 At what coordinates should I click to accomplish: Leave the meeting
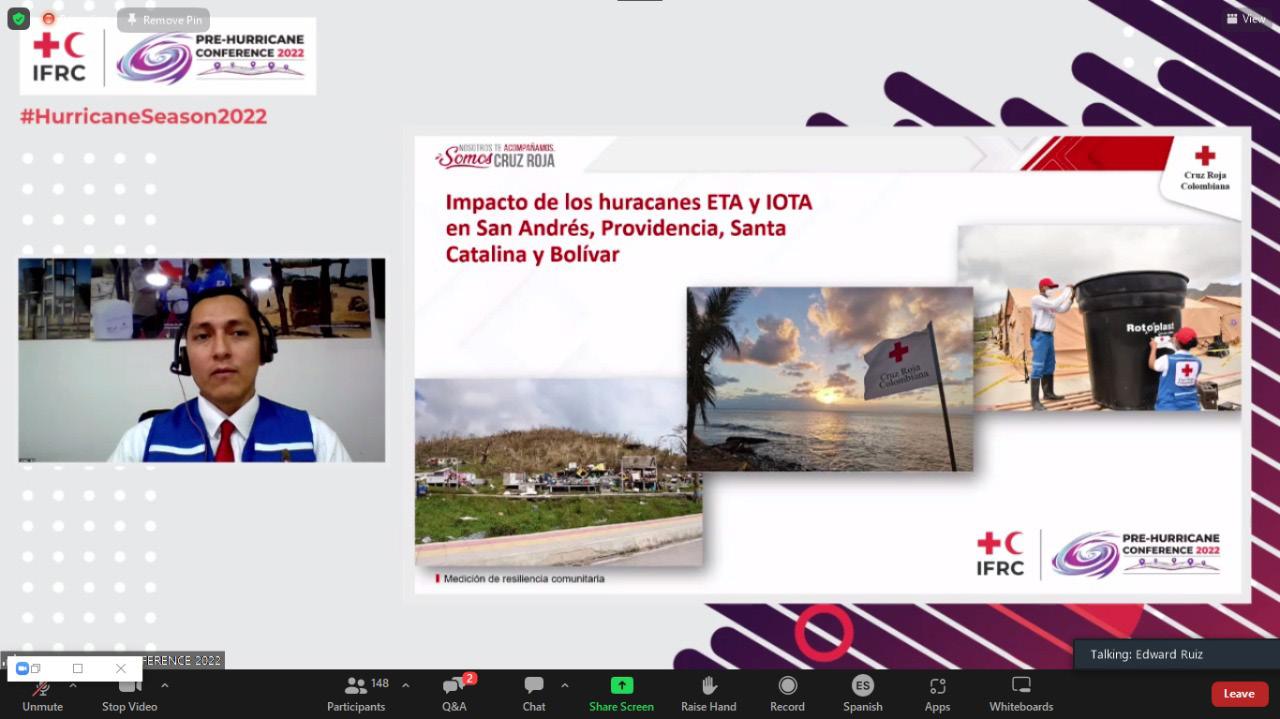[x=1240, y=694]
